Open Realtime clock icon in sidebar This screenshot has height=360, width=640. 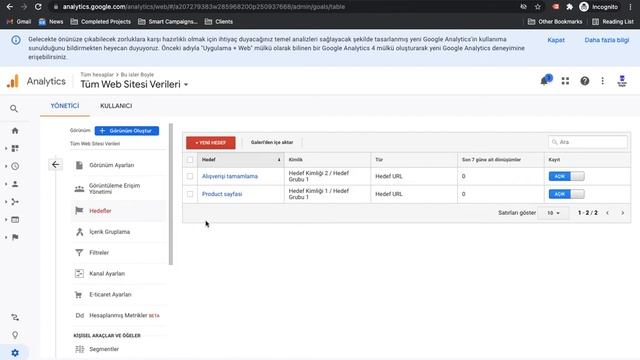point(15,166)
